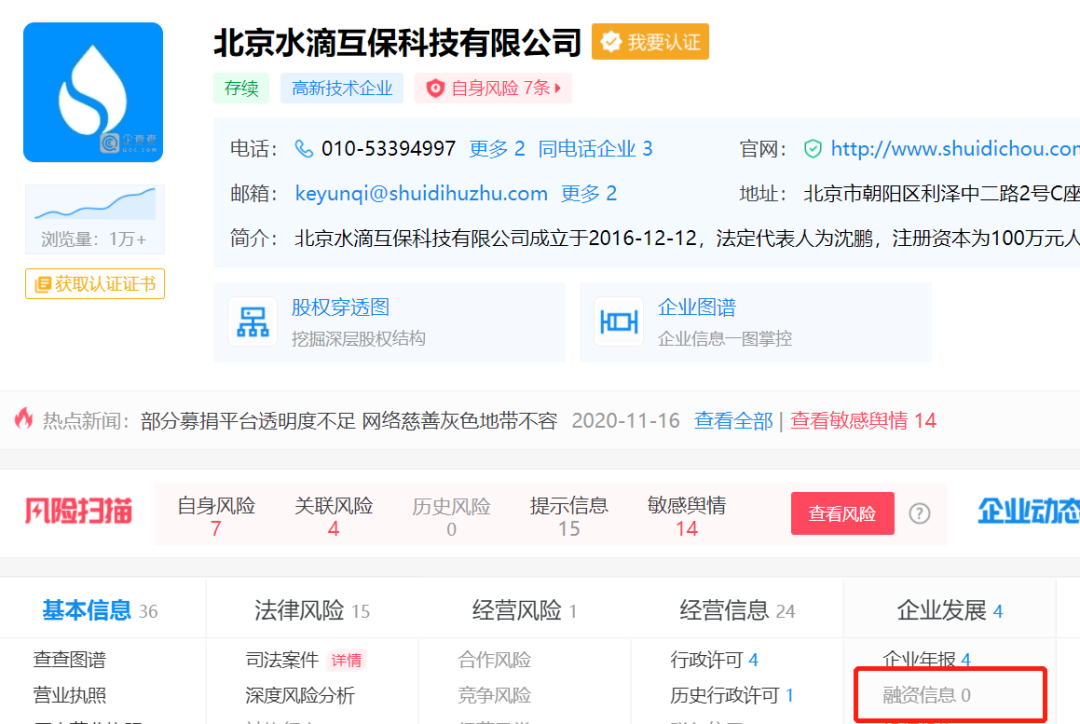1080x724 pixels.
Task: Click the green verified icon beside the official website
Action: (812, 148)
